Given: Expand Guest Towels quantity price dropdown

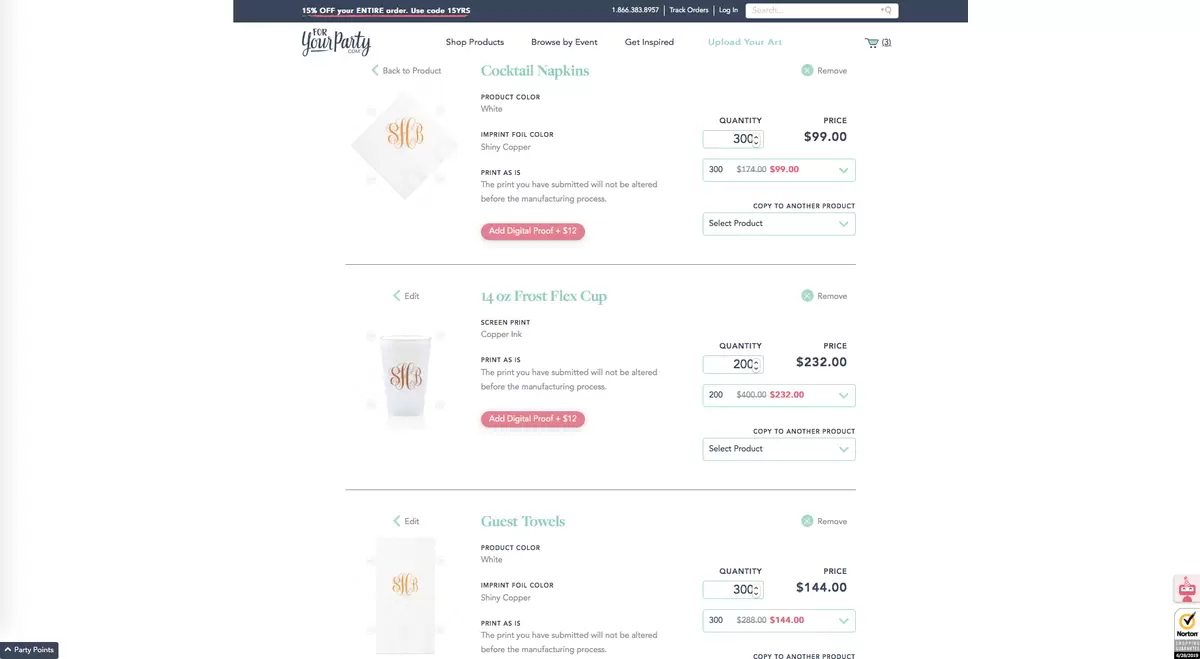Looking at the screenshot, I should (779, 620).
